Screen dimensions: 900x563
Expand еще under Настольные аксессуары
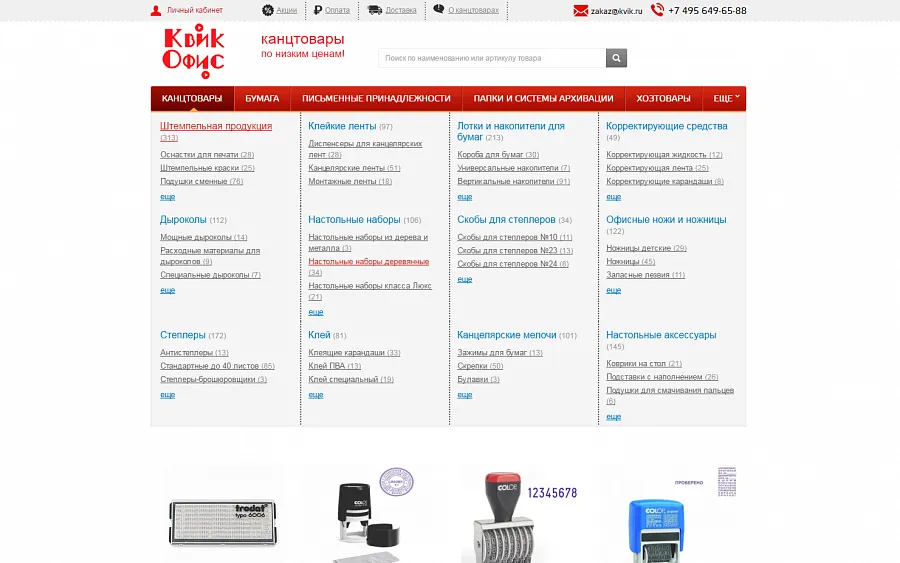pyautogui.click(x=614, y=417)
